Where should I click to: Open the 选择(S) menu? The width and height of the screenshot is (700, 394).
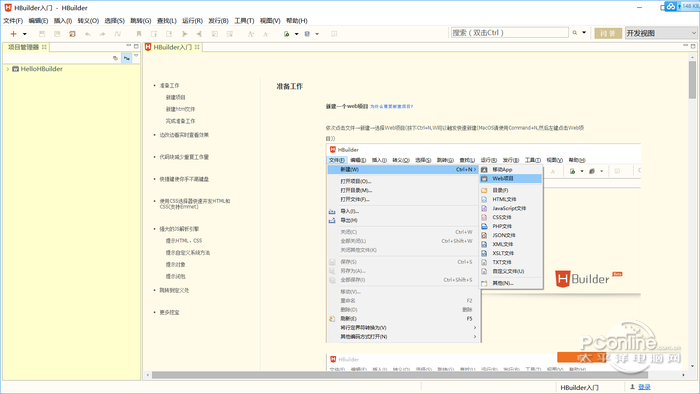point(115,21)
